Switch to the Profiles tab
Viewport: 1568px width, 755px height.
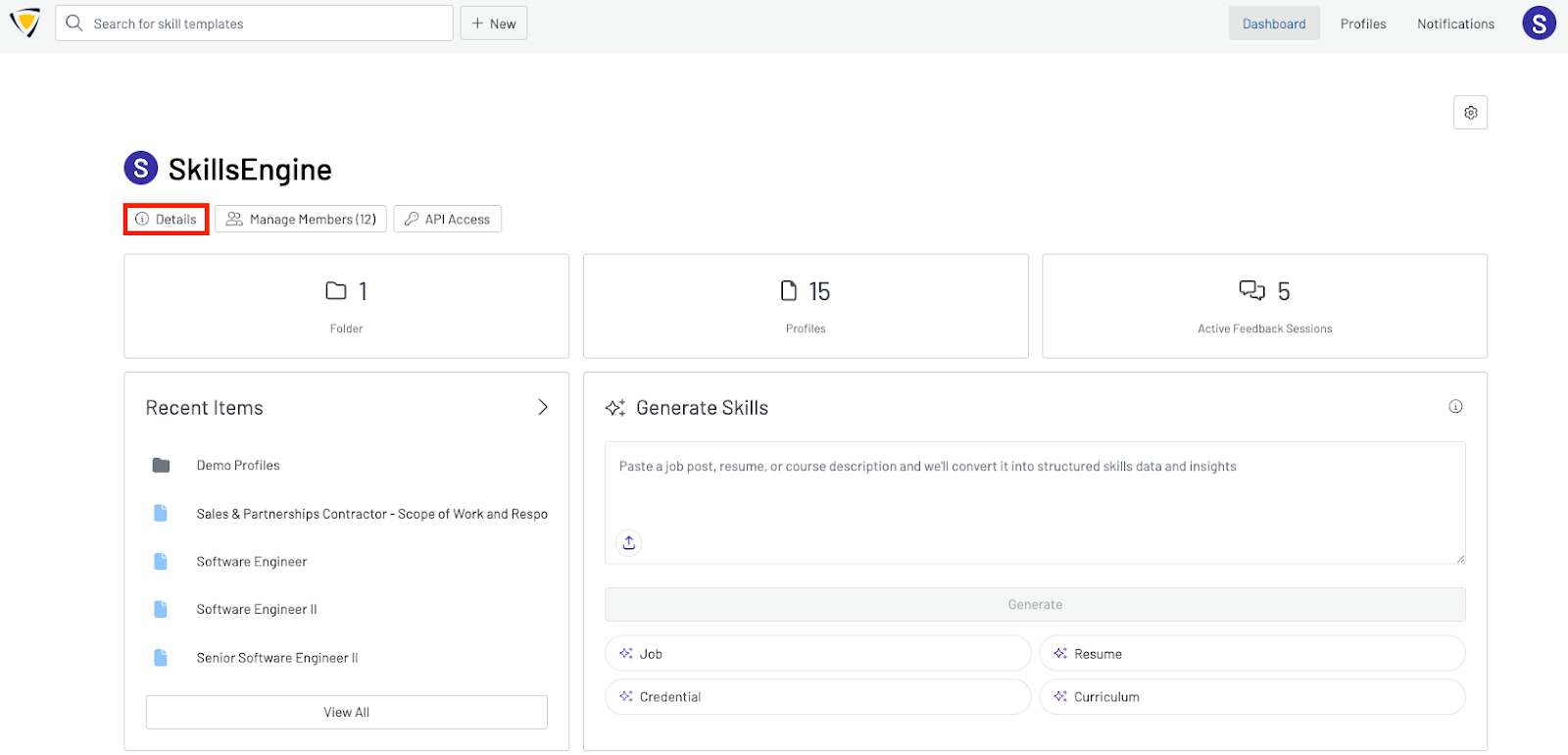(1363, 24)
